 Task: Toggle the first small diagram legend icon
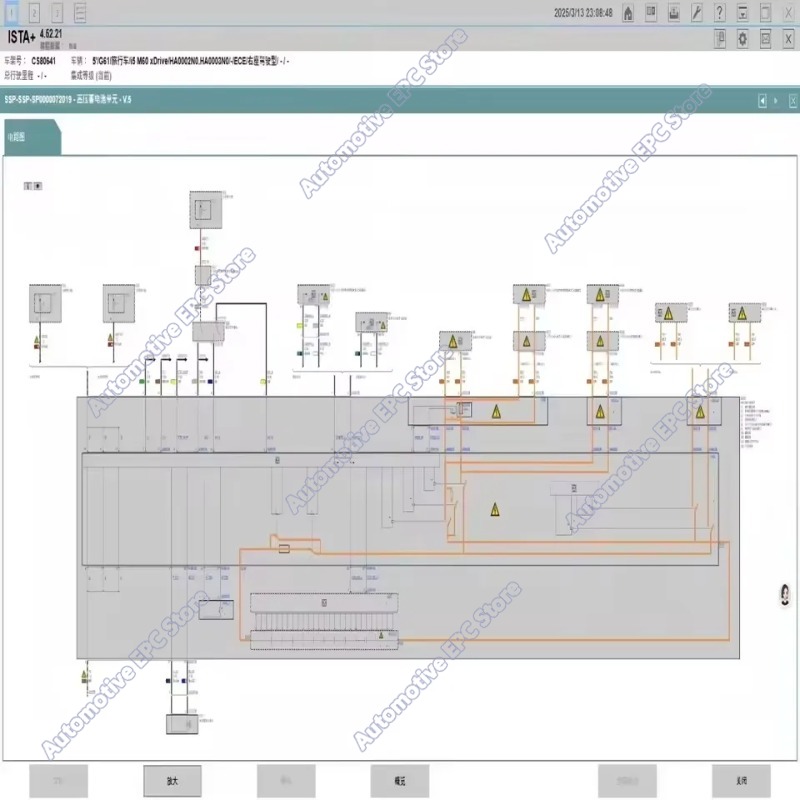click(x=28, y=186)
